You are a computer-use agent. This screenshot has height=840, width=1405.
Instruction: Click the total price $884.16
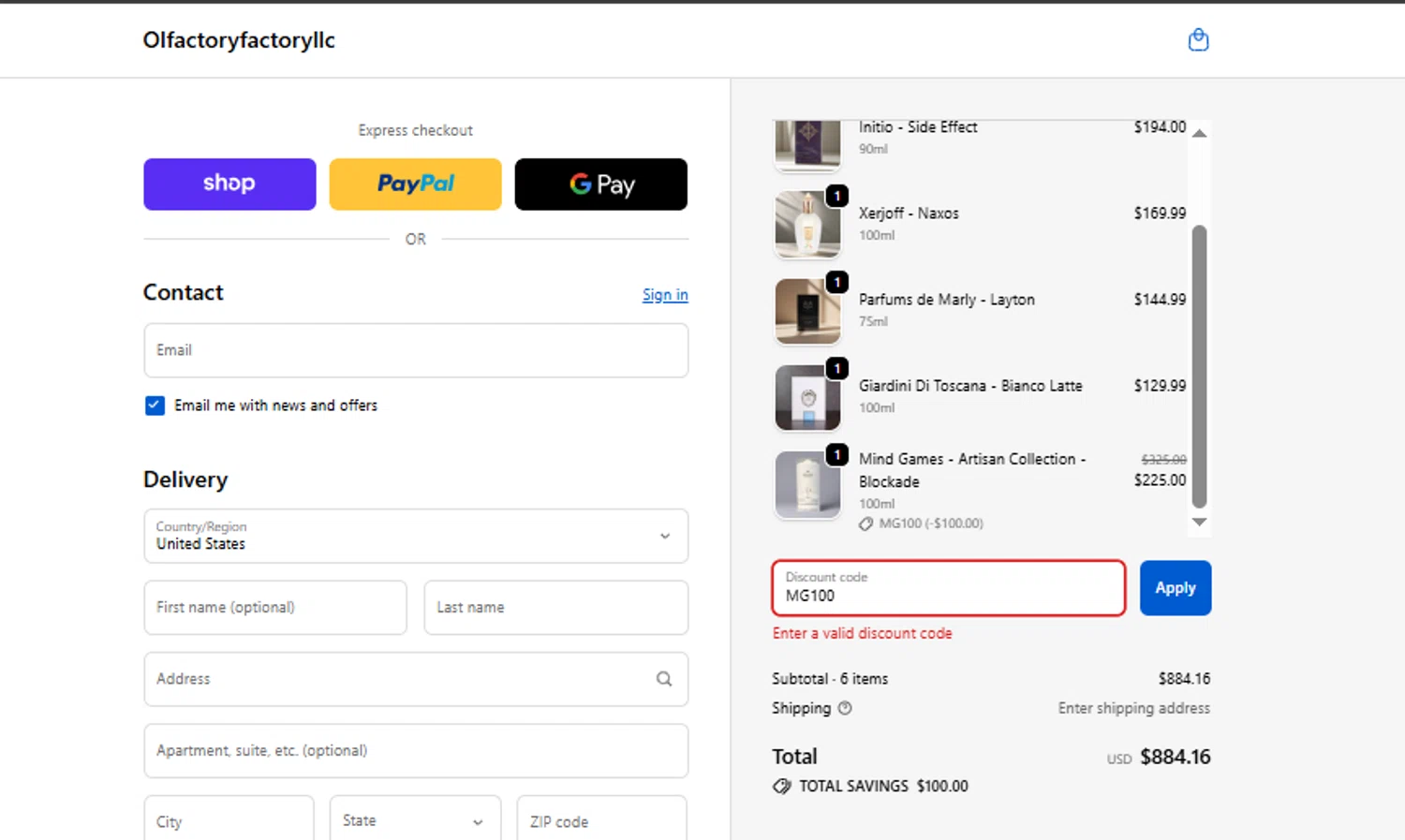[1176, 757]
